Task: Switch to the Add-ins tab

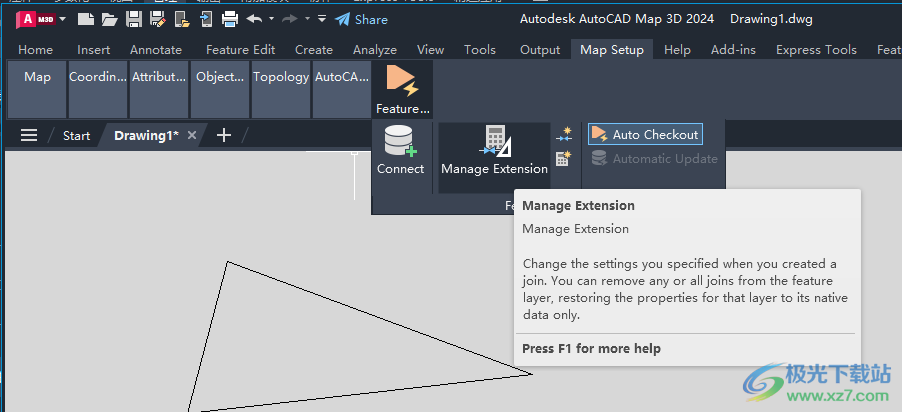Action: click(x=733, y=50)
